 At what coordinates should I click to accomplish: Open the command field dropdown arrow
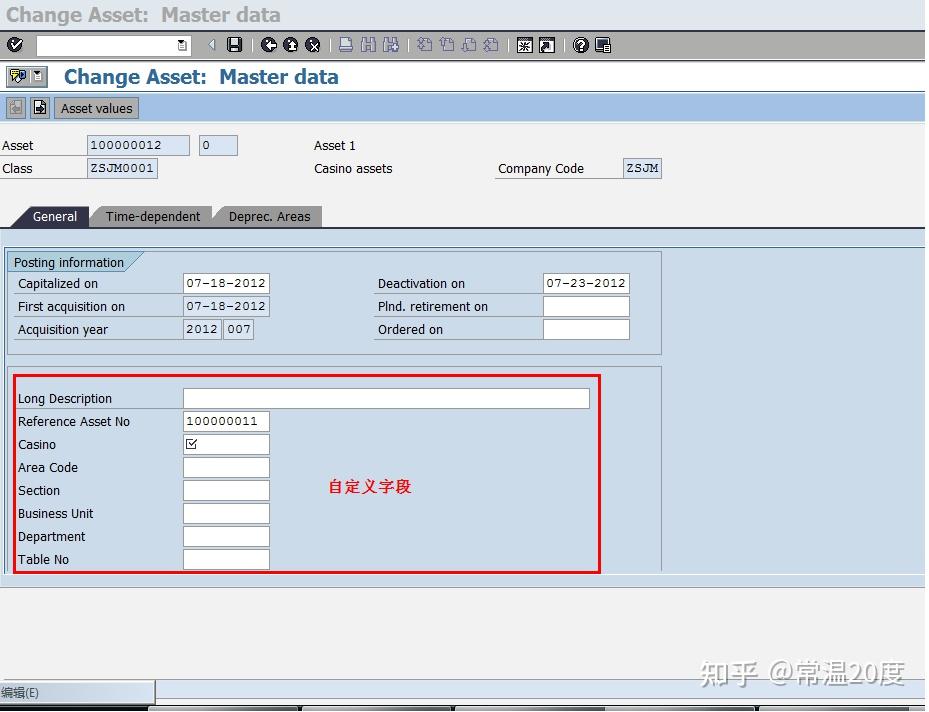180,45
